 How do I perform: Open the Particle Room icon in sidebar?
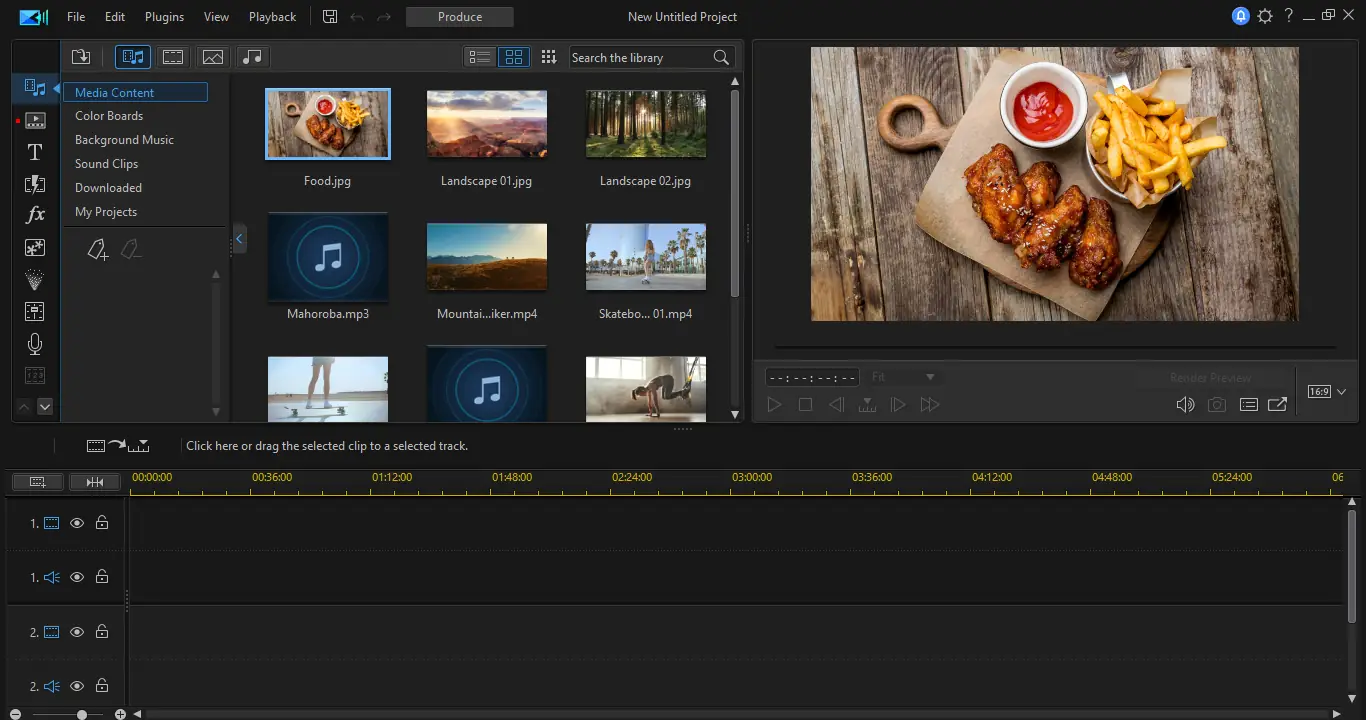click(x=34, y=280)
